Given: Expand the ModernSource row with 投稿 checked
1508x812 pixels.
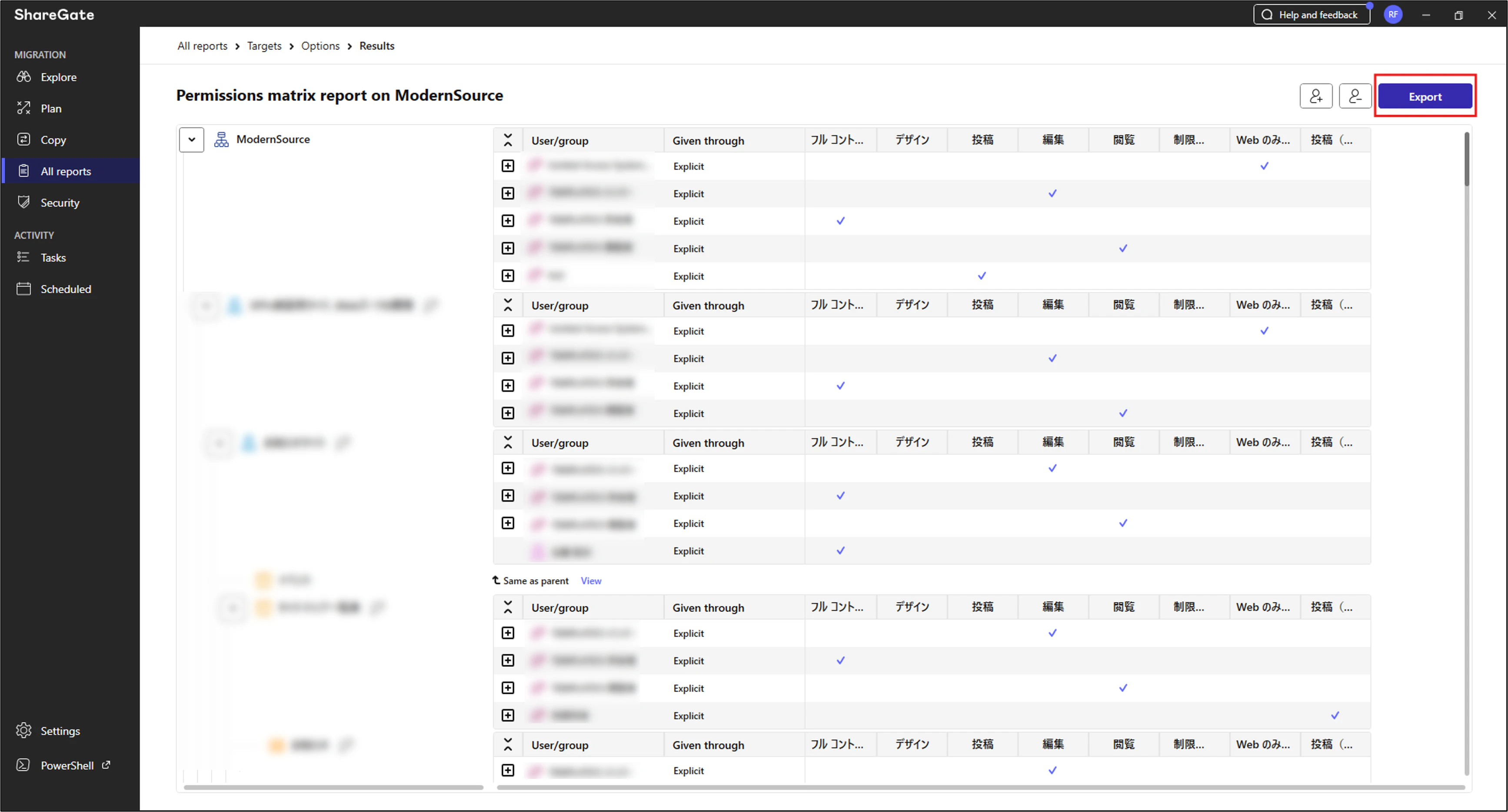Looking at the screenshot, I should coord(508,276).
